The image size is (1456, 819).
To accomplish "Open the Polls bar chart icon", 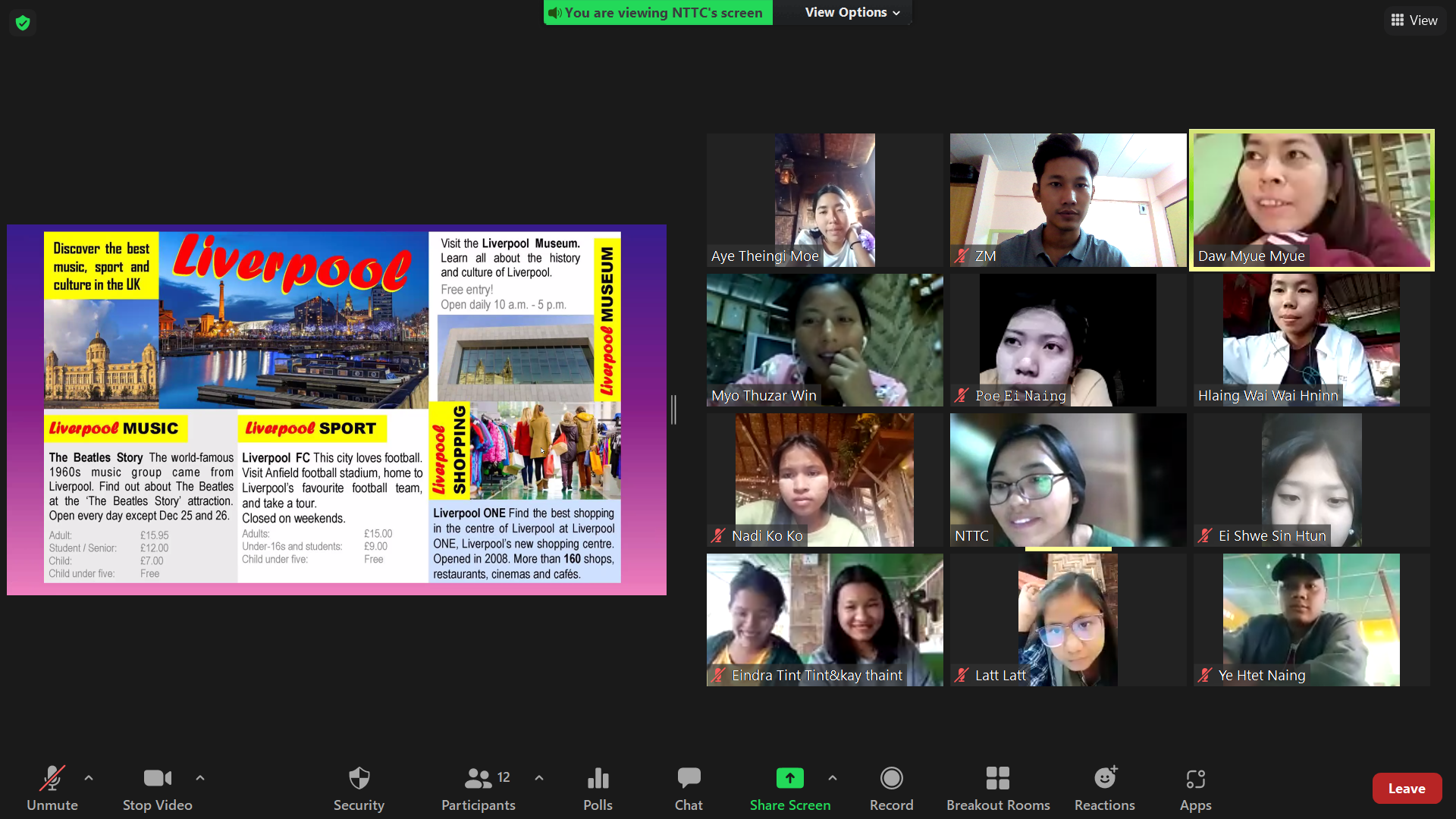I will tap(598, 778).
